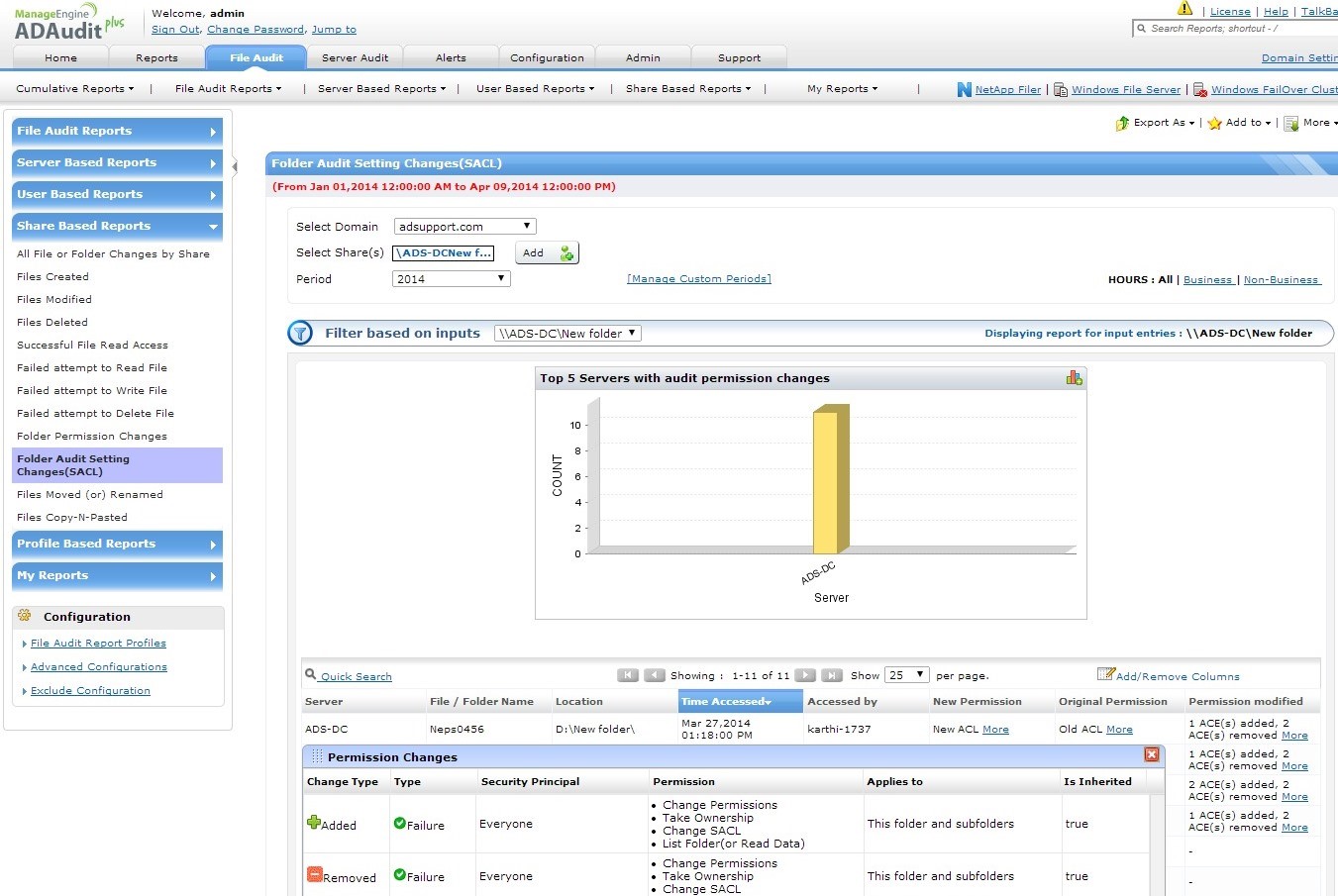Viewport: 1338px width, 896px height.
Task: Open the Select Domain dropdown
Action: point(464,227)
